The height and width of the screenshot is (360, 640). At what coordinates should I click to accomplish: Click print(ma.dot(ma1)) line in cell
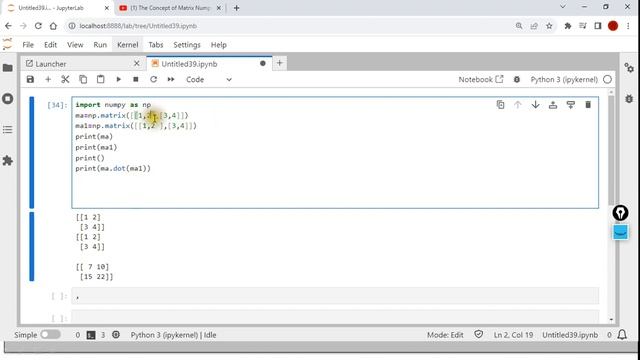click(x=113, y=168)
